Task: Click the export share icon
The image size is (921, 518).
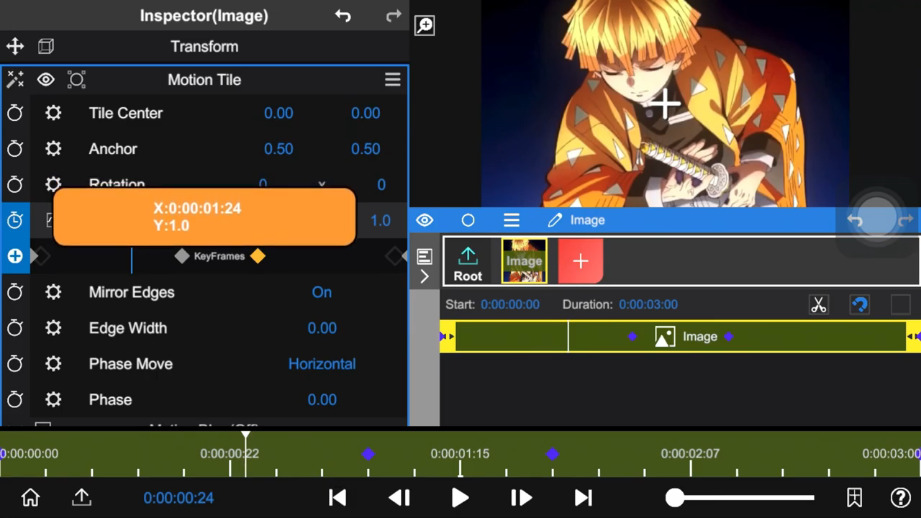Action: [x=82, y=497]
